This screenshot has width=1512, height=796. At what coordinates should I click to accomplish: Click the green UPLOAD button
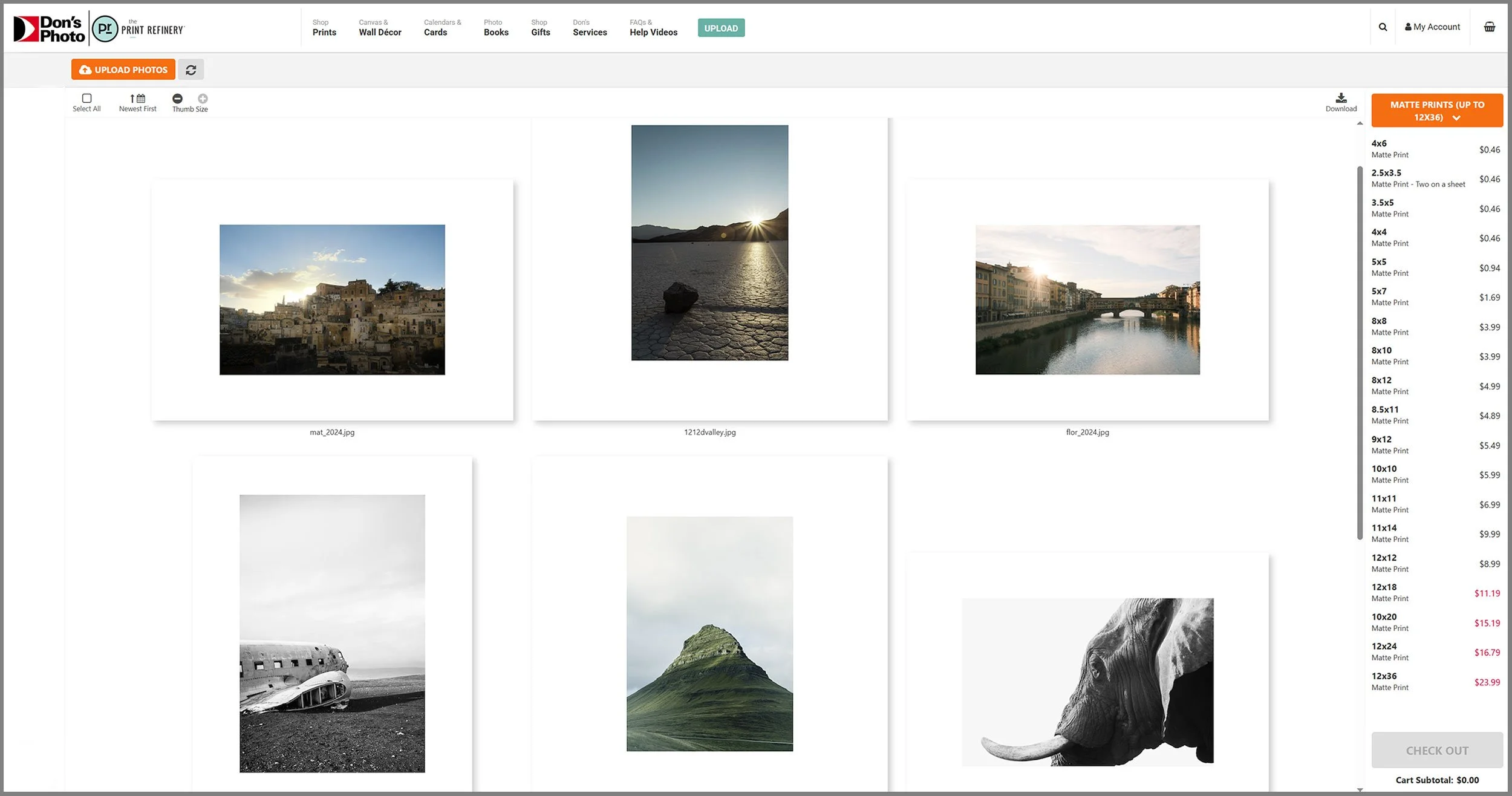(721, 28)
